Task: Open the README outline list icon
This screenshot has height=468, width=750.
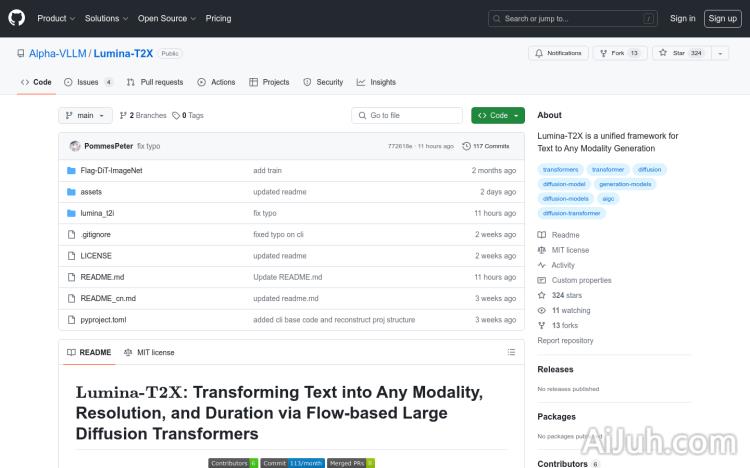Action: [511, 352]
